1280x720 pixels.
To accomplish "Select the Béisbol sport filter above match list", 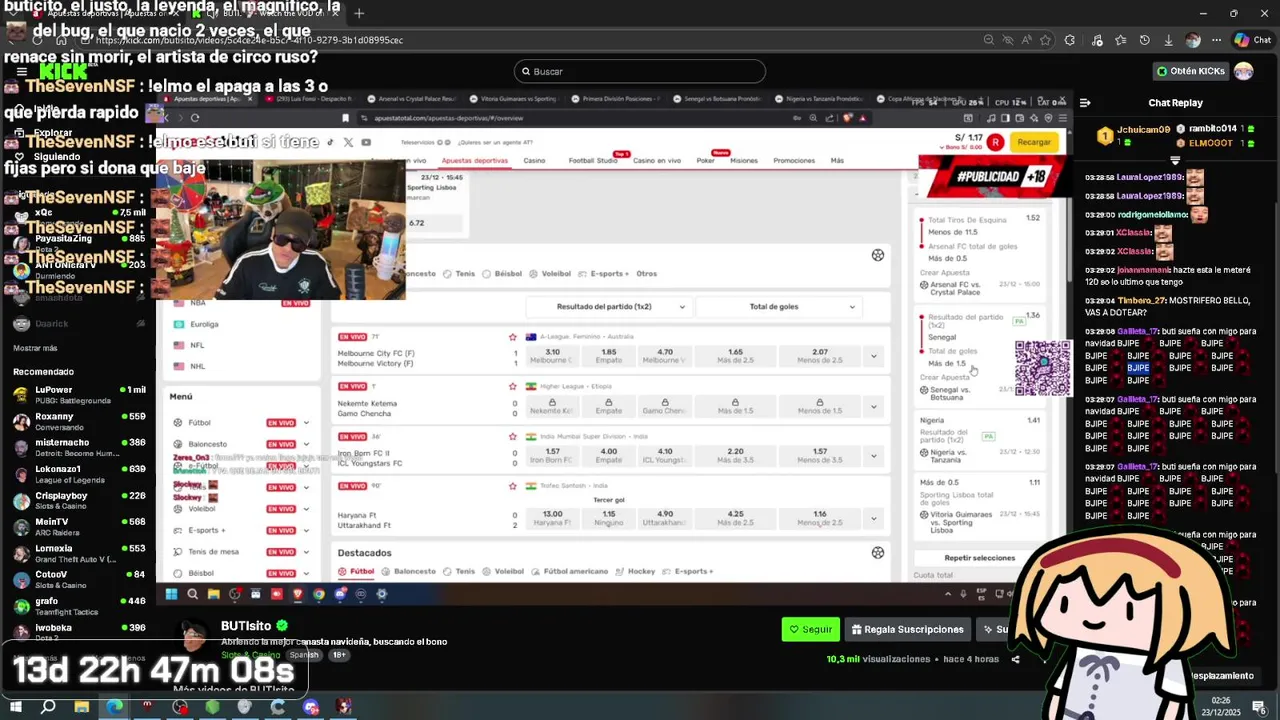I will (x=502, y=273).
